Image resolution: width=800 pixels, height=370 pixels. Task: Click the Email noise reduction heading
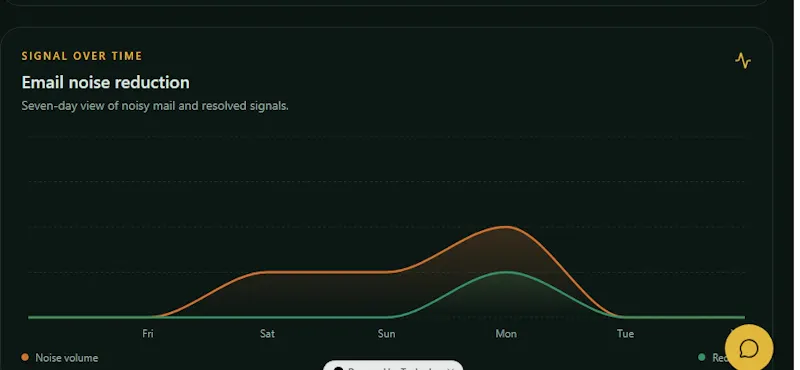pyautogui.click(x=106, y=83)
